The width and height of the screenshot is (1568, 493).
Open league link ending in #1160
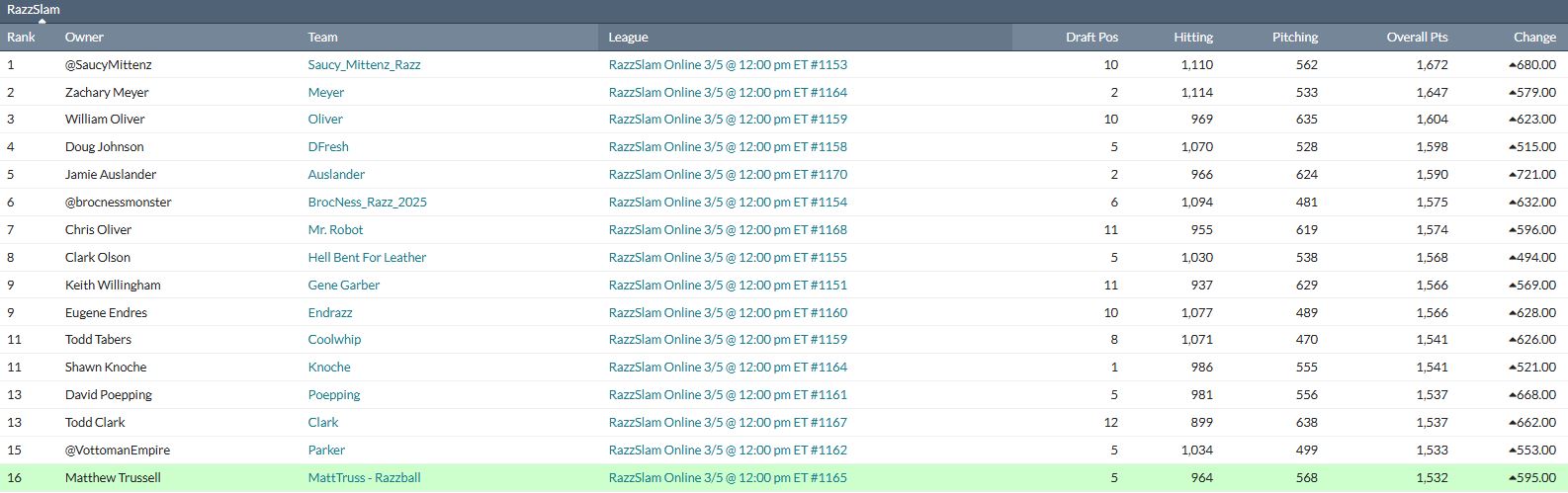tap(728, 312)
